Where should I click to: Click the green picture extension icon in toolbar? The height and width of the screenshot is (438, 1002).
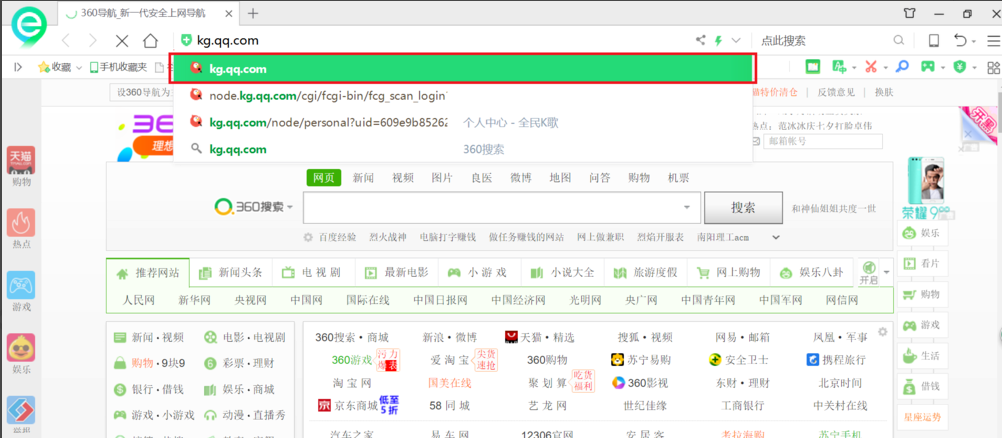tap(812, 66)
